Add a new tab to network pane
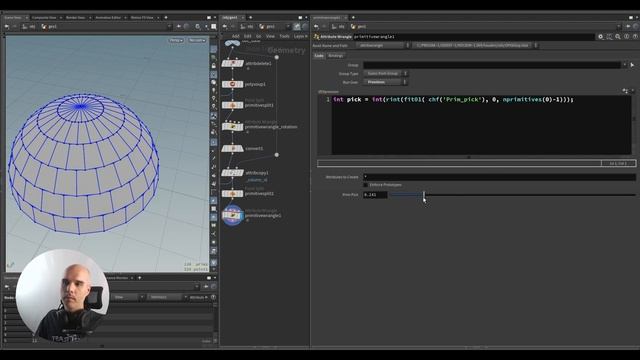640x360 pixels. click(250, 18)
